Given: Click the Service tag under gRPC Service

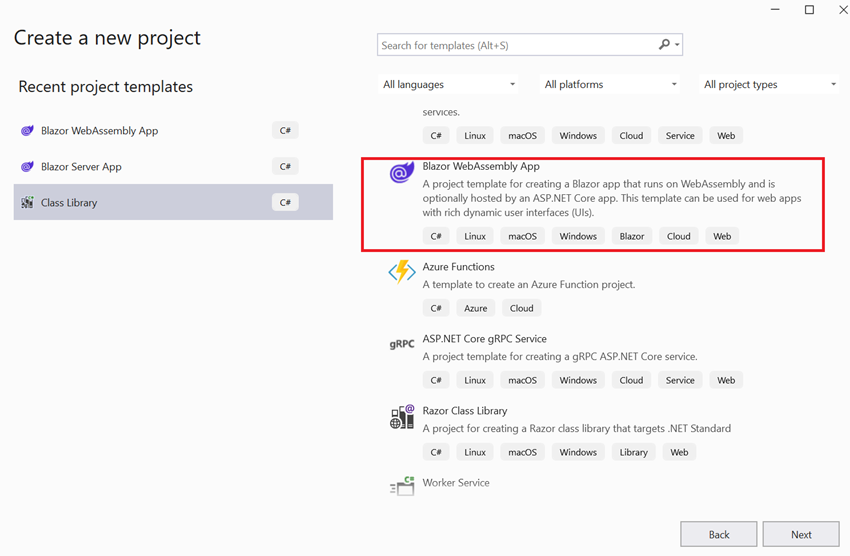Looking at the screenshot, I should [680, 380].
